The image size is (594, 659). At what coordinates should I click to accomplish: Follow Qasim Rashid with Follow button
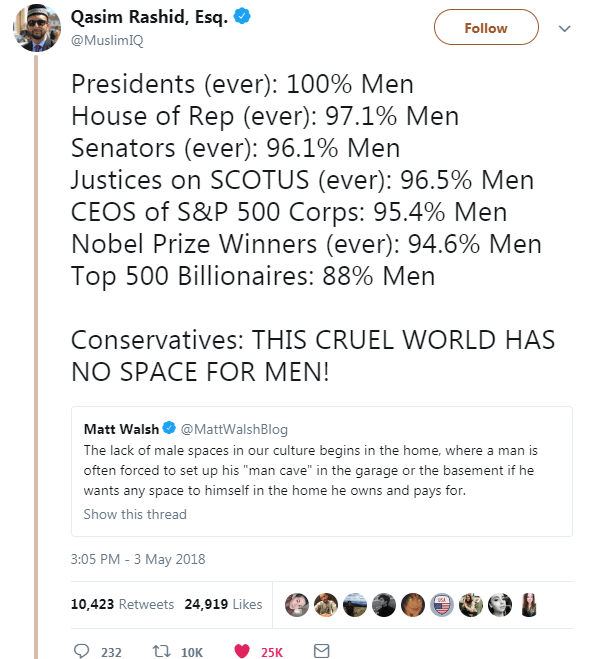pos(486,27)
